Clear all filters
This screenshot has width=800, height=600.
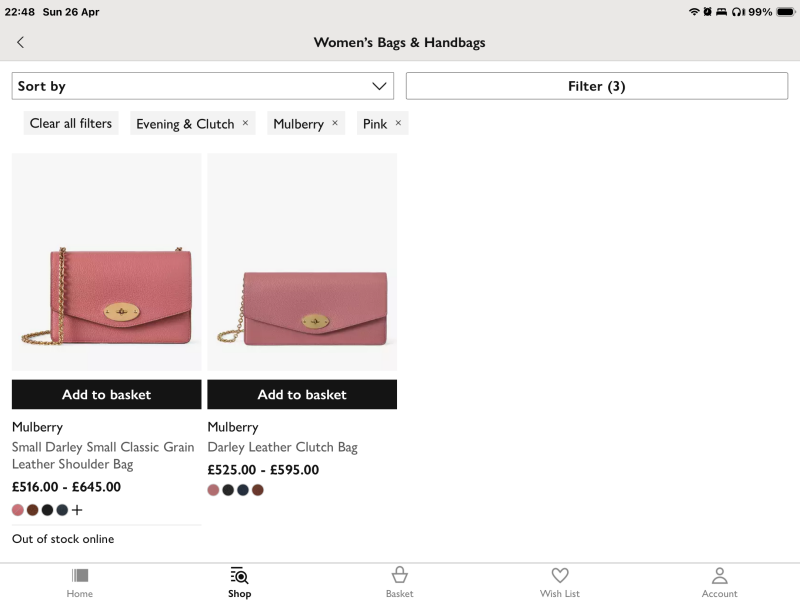(x=70, y=123)
